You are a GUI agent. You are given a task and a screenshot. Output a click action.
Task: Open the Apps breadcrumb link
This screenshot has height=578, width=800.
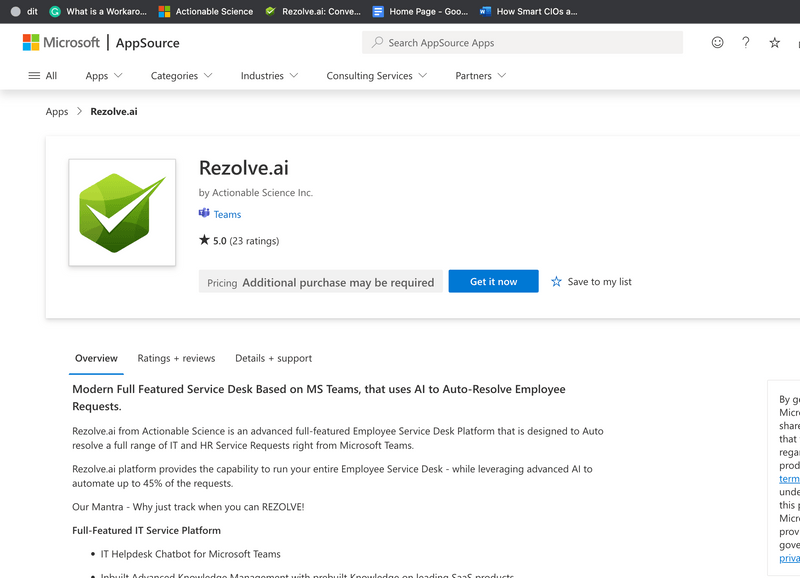[57, 111]
